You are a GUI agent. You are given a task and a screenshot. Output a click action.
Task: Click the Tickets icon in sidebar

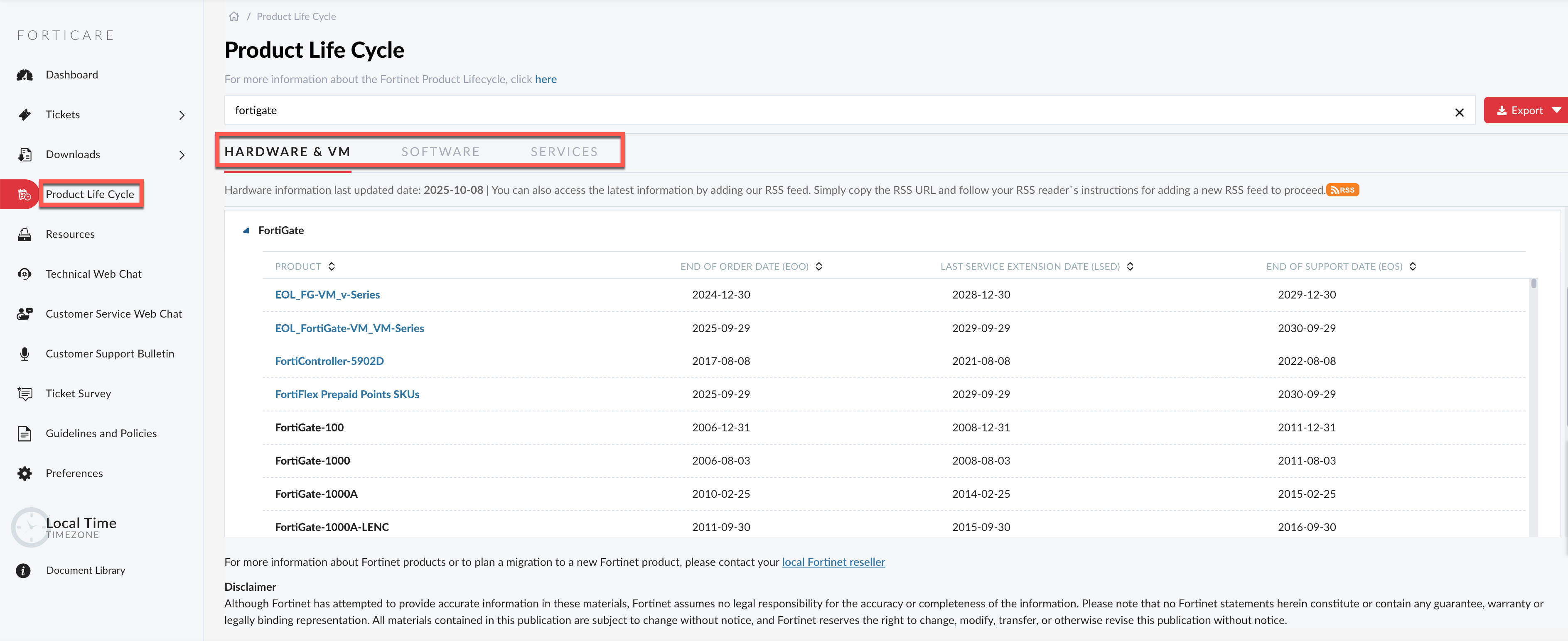25,114
